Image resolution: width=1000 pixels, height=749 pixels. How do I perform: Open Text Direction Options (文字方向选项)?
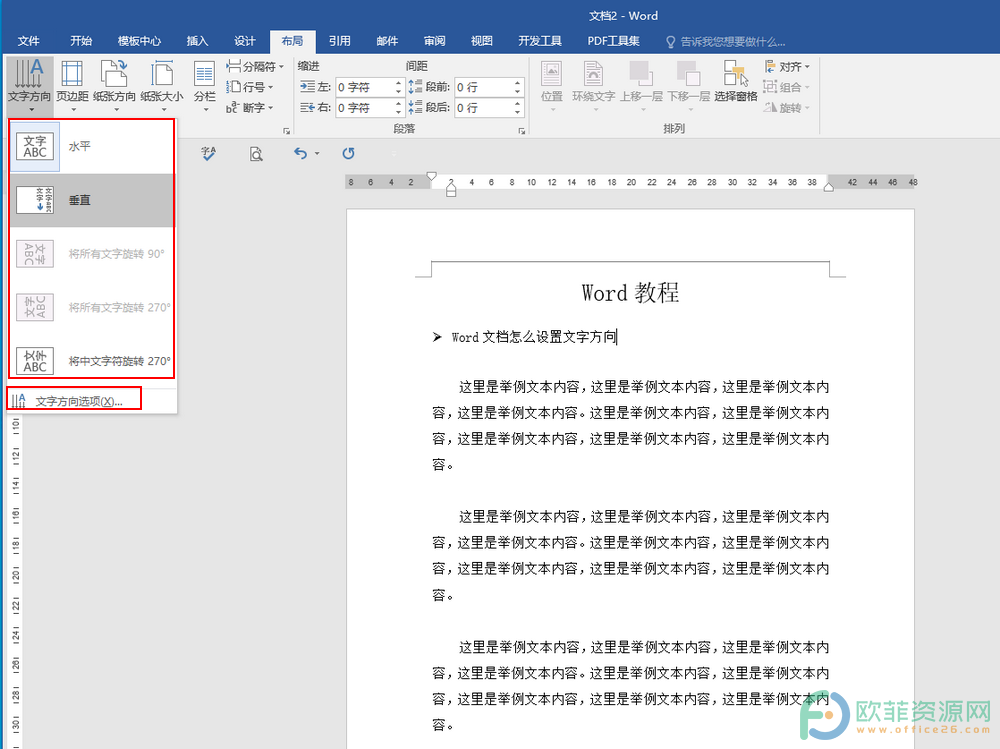(x=74, y=401)
